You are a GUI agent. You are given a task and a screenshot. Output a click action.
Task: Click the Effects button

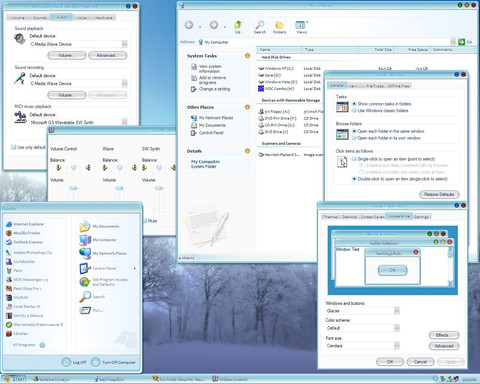point(444,335)
